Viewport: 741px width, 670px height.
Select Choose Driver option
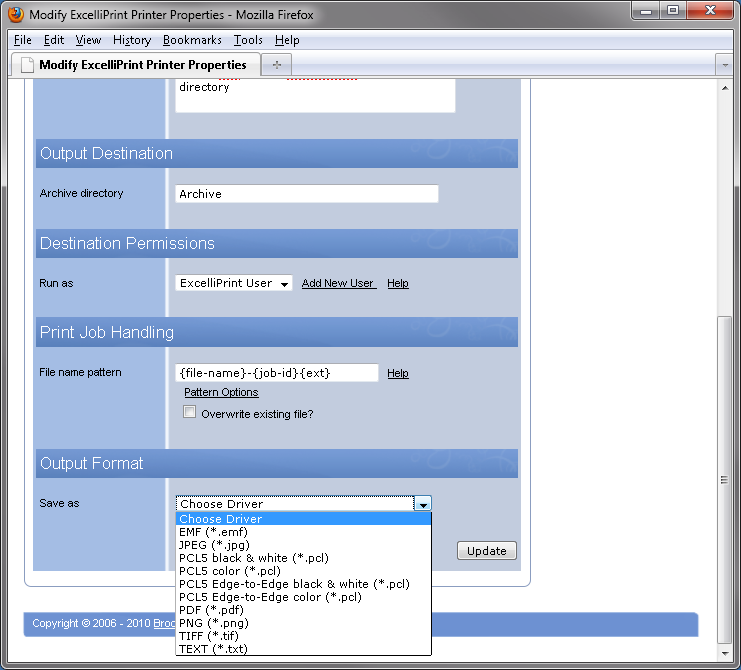[x=303, y=519]
